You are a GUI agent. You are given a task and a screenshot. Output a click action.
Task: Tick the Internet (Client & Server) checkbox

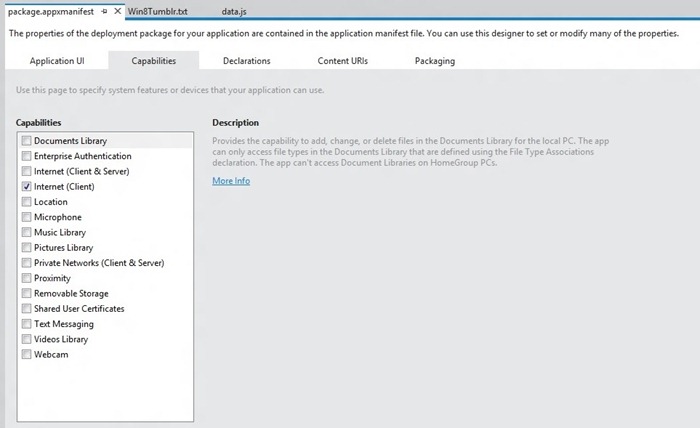tap(26, 171)
